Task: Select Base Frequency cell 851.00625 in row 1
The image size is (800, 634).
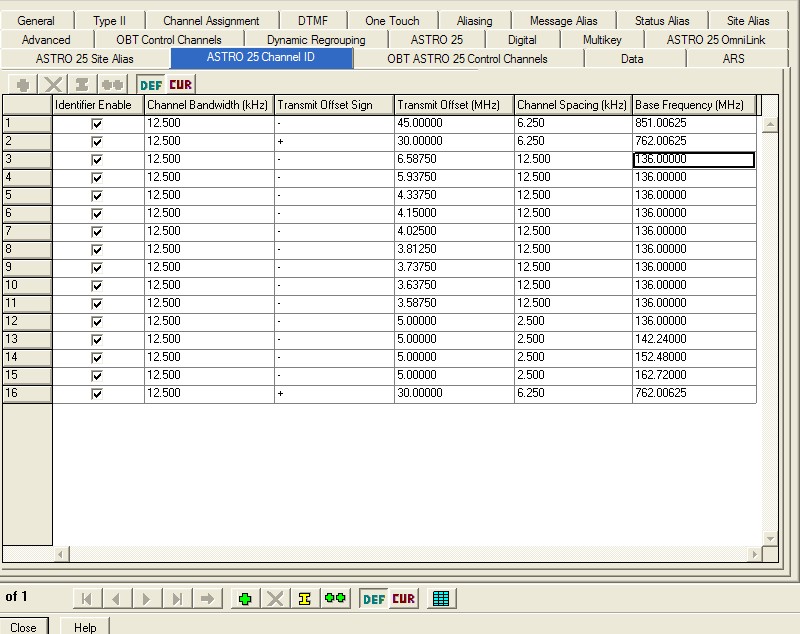Action: (694, 123)
